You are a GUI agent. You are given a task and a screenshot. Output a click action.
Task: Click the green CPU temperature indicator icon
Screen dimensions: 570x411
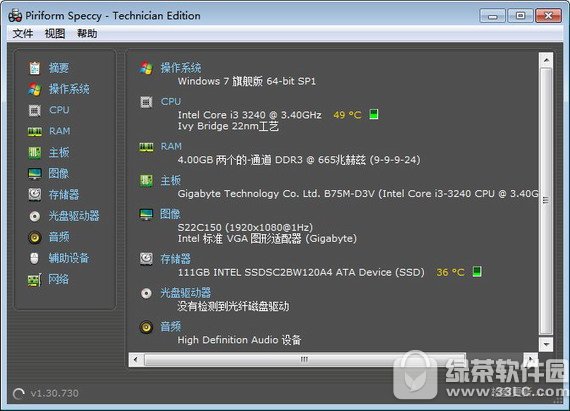point(374,114)
